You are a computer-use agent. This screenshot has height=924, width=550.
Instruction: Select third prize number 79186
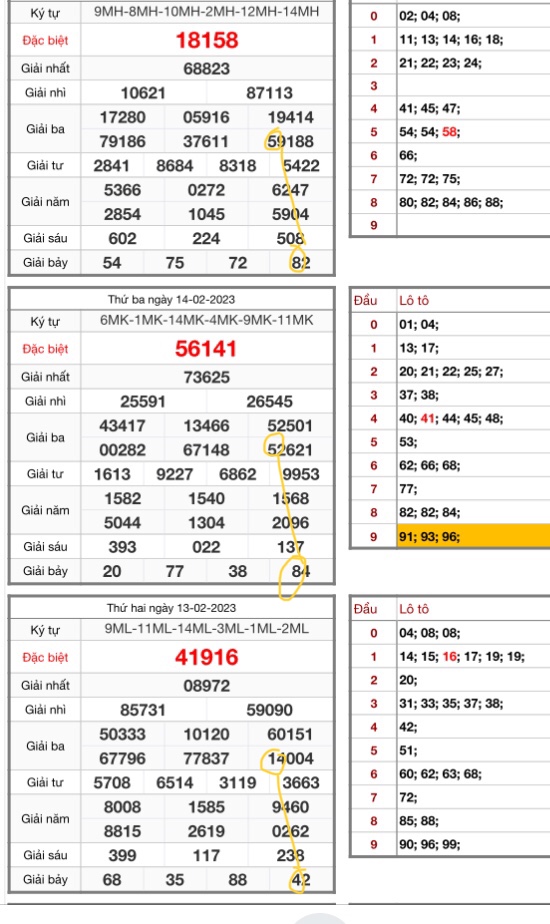123,141
